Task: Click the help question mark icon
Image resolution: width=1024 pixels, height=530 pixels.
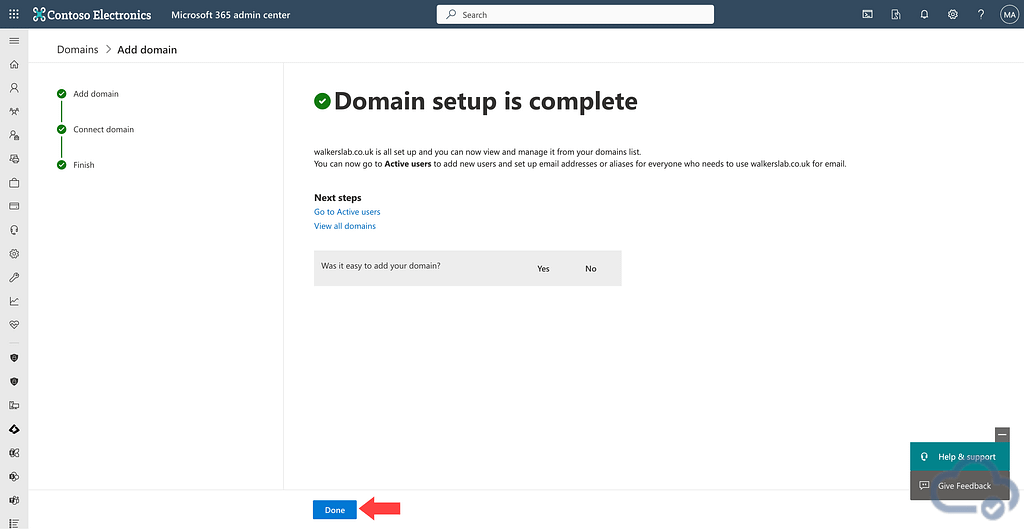Action: (981, 15)
